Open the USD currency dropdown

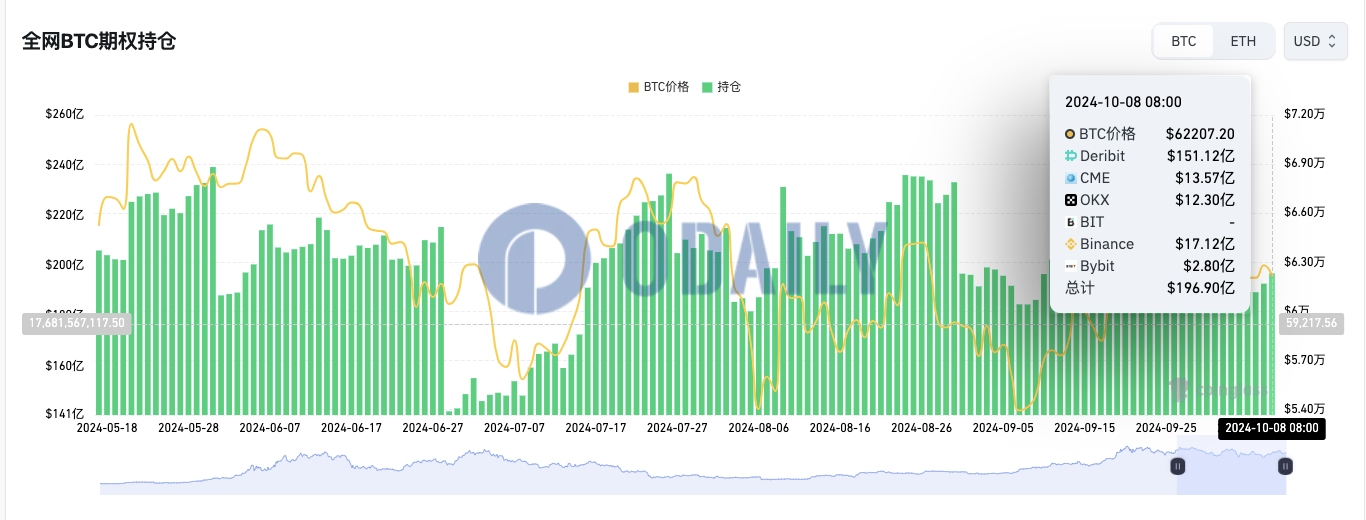click(1315, 41)
